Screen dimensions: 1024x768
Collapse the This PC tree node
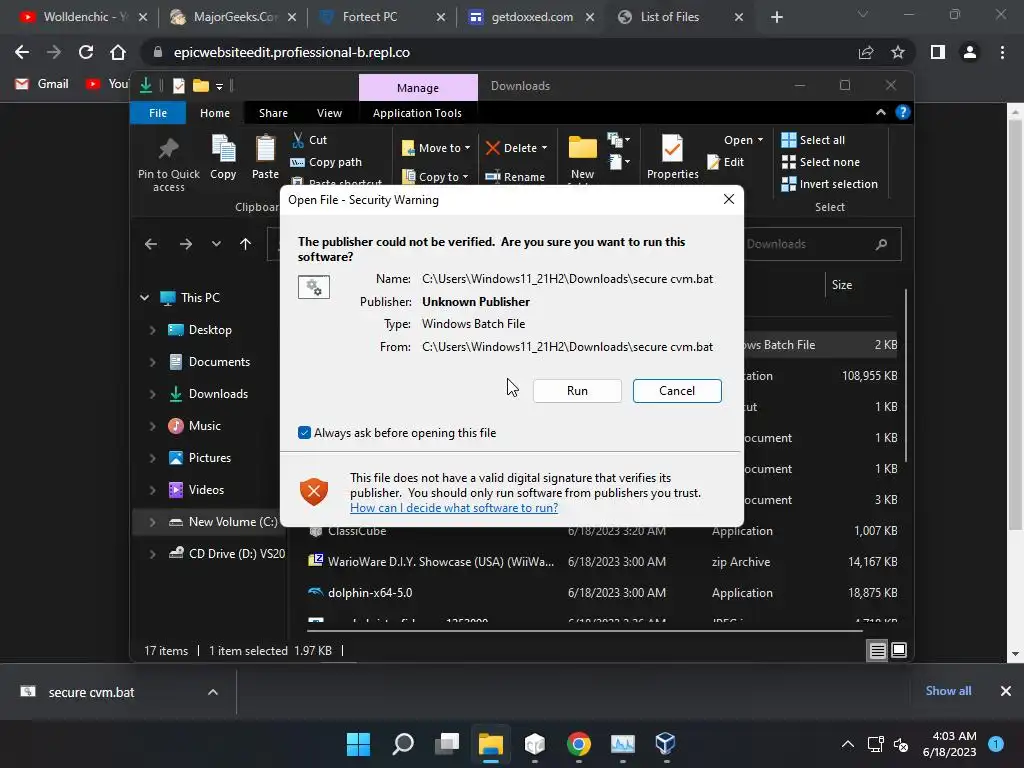[x=144, y=298]
